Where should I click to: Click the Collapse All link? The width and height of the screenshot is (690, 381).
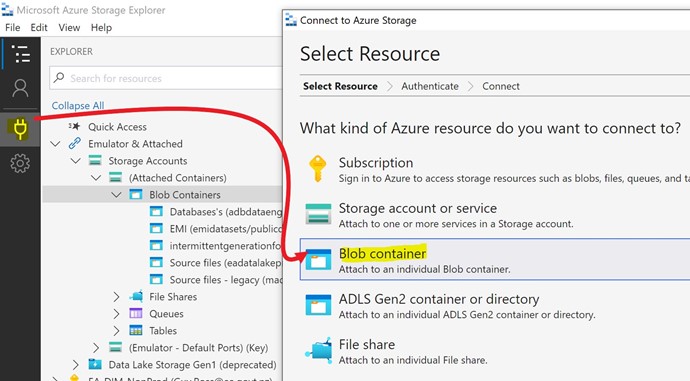tap(78, 106)
